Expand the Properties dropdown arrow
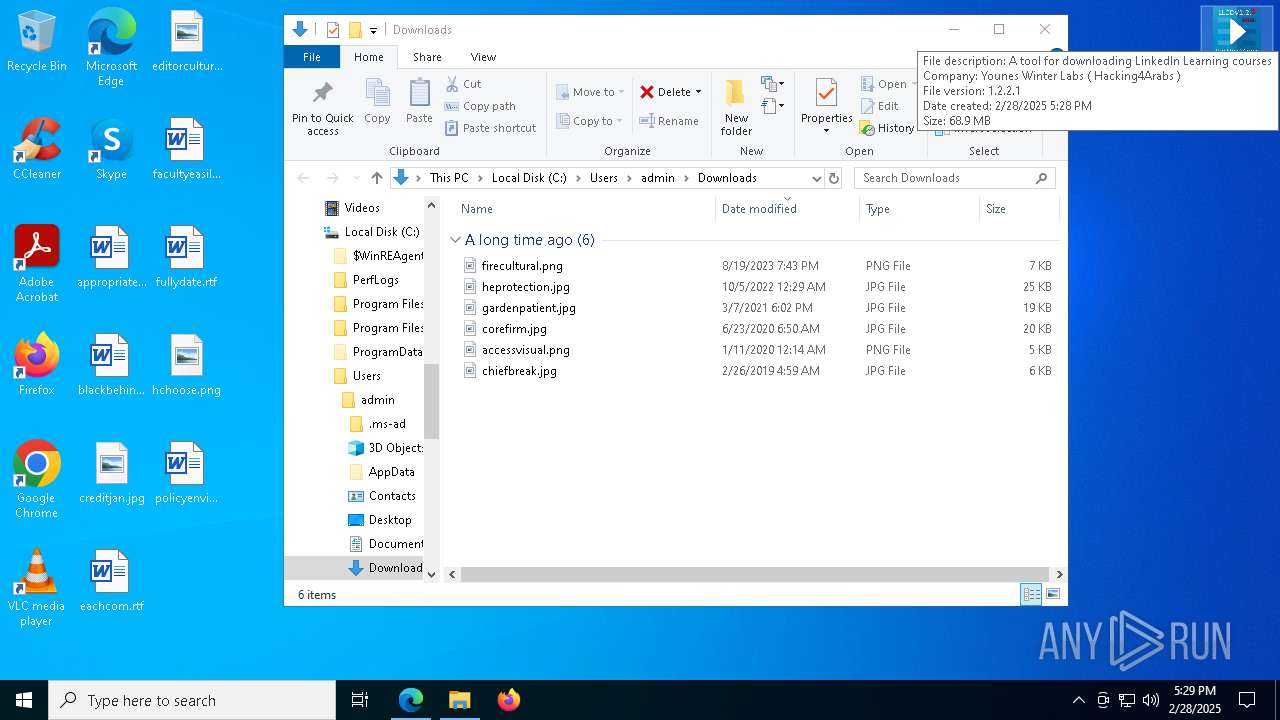 click(826, 131)
